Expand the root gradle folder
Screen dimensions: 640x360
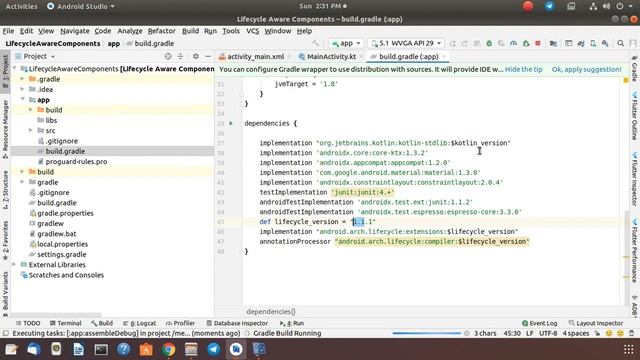tap(22, 182)
